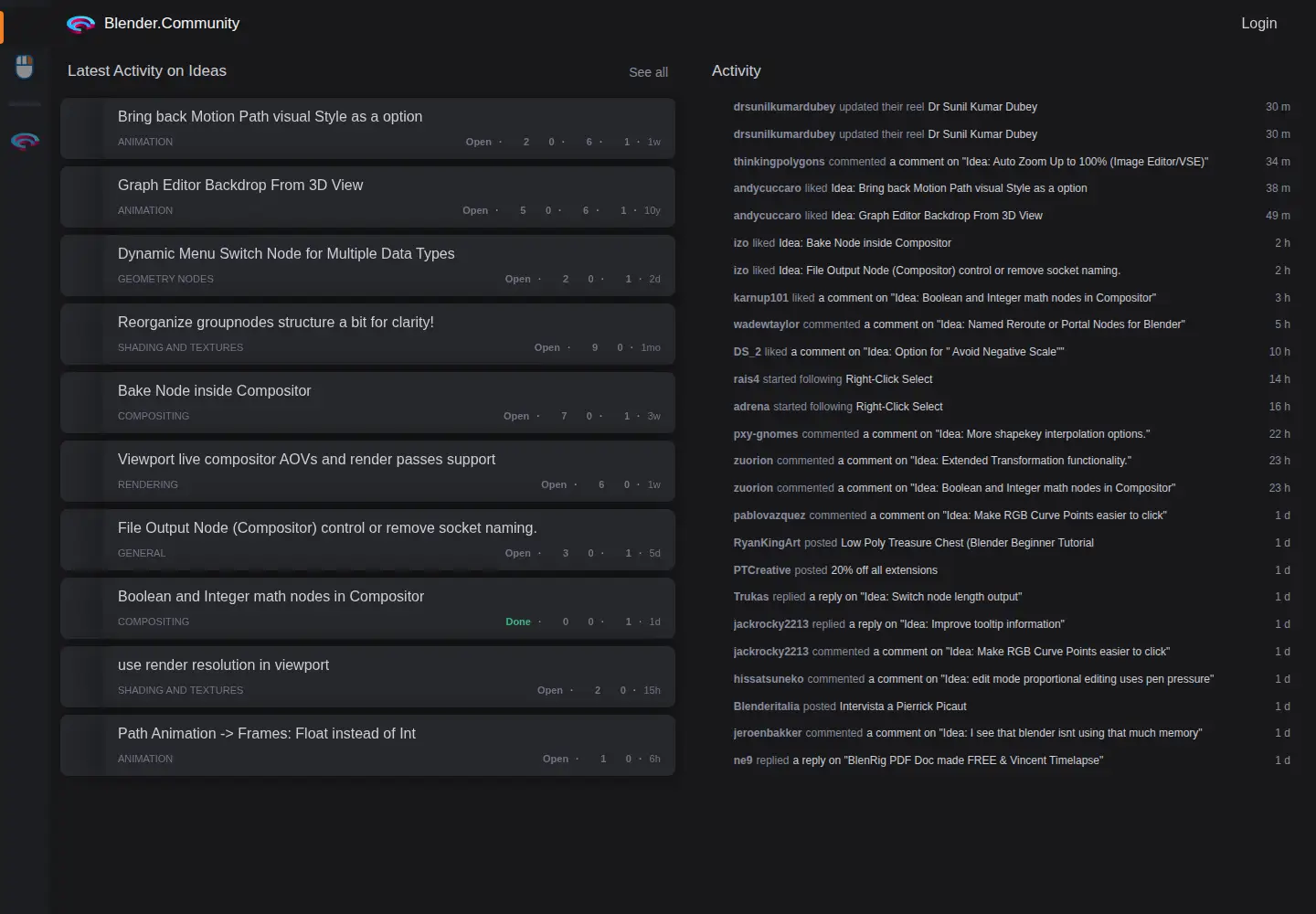Open the Blender Community icon in left sidebar

[x=25, y=141]
